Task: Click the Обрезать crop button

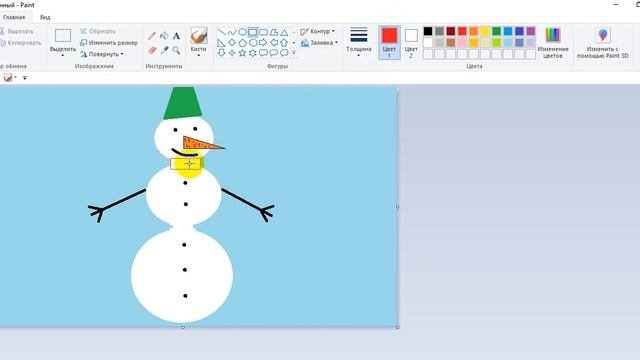Action: [x=98, y=31]
